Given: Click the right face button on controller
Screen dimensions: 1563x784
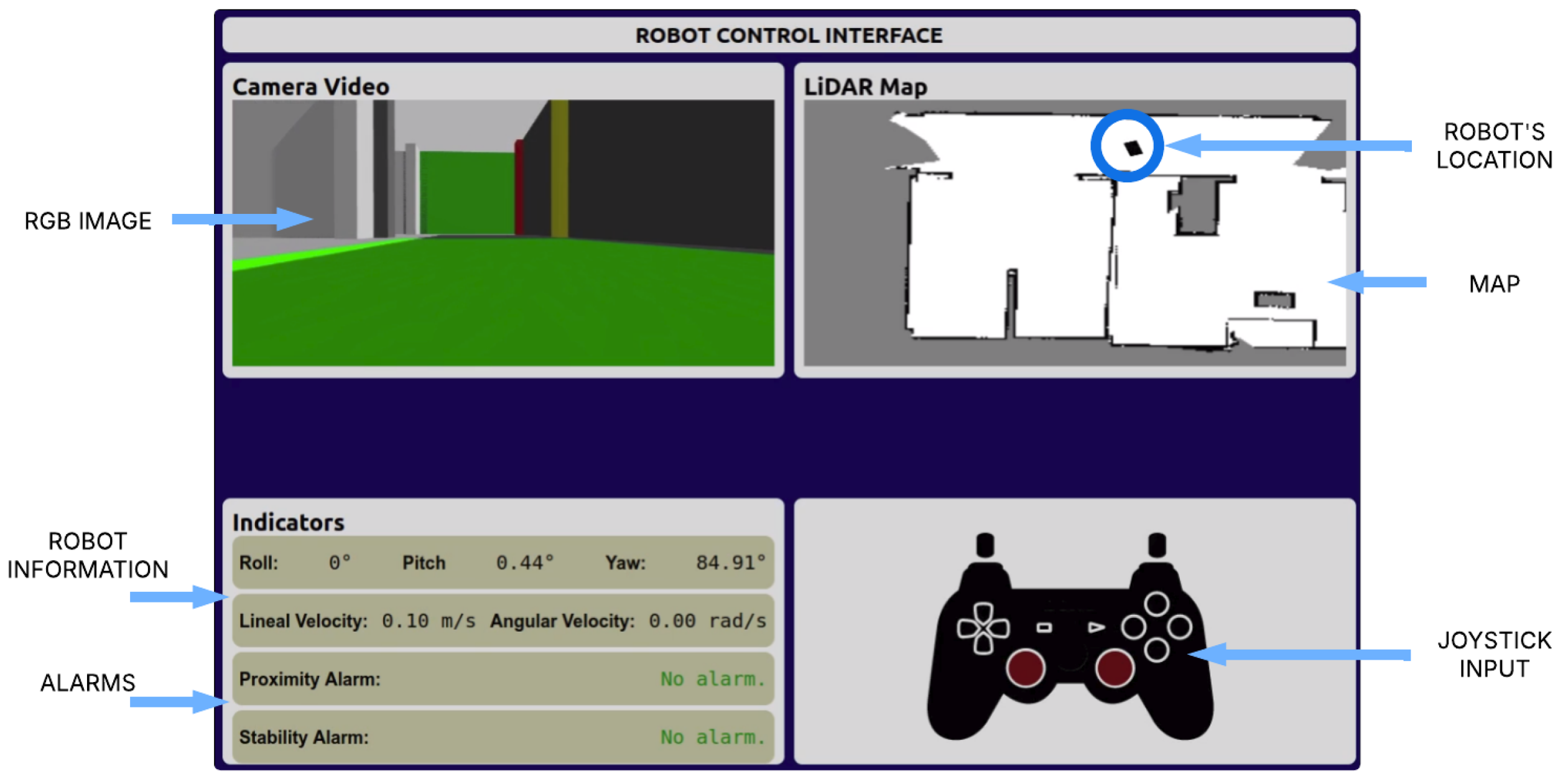Looking at the screenshot, I should tap(1179, 627).
